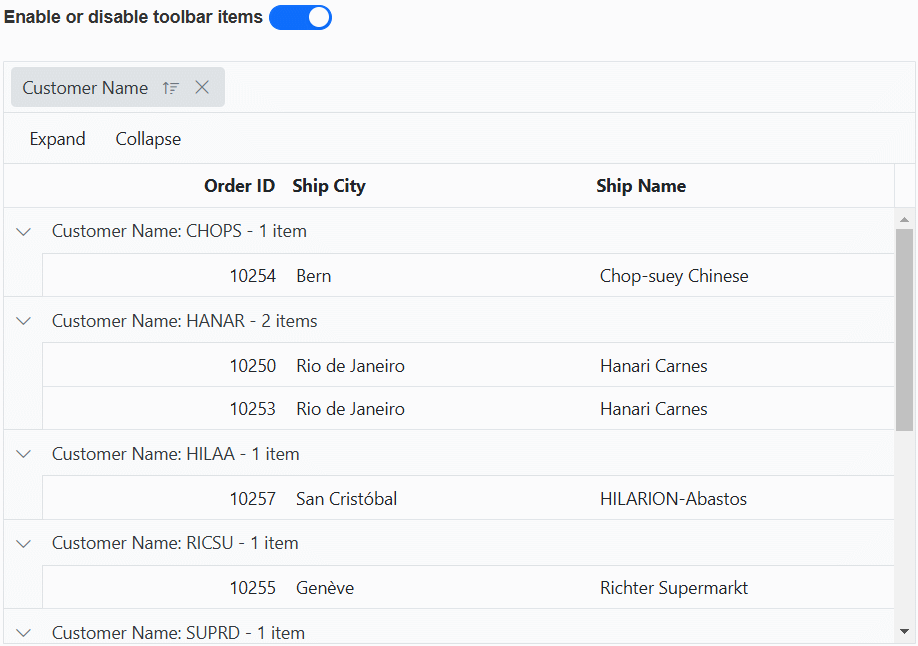Remove Customer Name grouping with X icon
The image size is (918, 646).
pos(202,88)
